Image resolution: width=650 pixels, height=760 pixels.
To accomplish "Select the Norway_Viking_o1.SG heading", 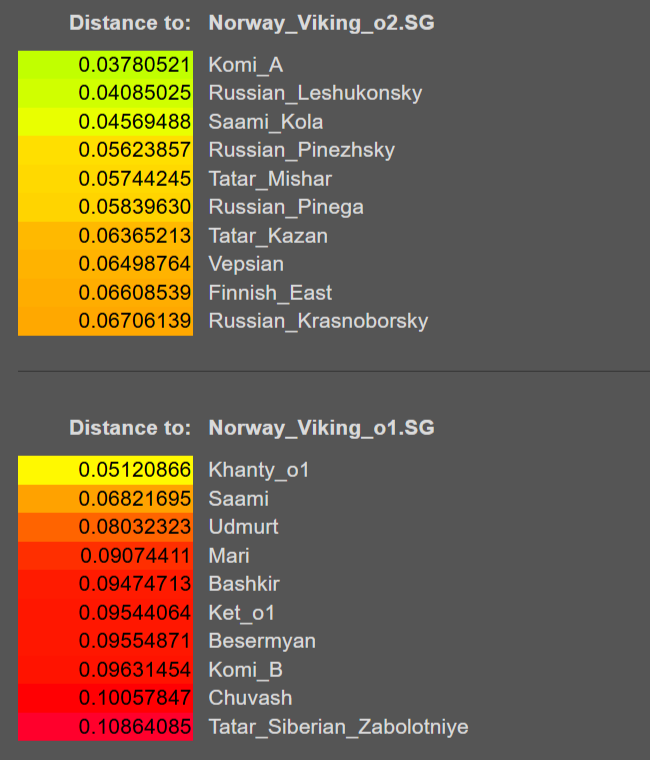I will pyautogui.click(x=321, y=428).
